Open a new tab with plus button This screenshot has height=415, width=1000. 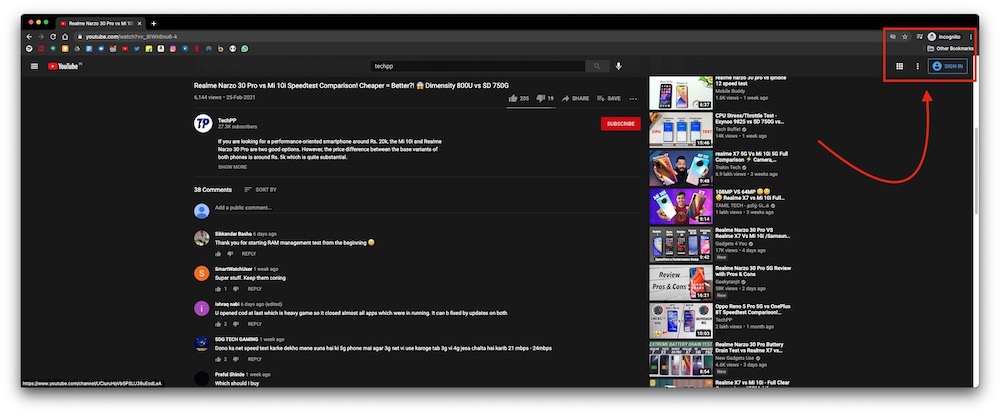pos(154,24)
